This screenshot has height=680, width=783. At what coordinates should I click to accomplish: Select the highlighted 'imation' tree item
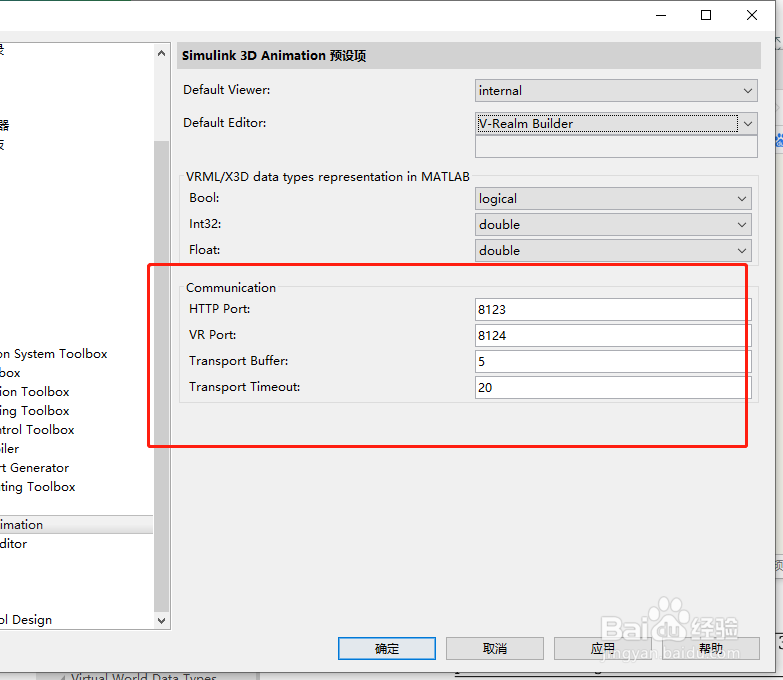click(x=76, y=525)
